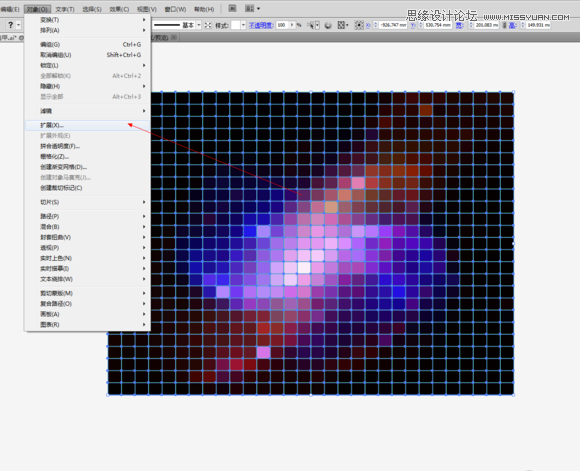
Task: Choose 创建裁切标记(C) menu item
Action: 87,188
